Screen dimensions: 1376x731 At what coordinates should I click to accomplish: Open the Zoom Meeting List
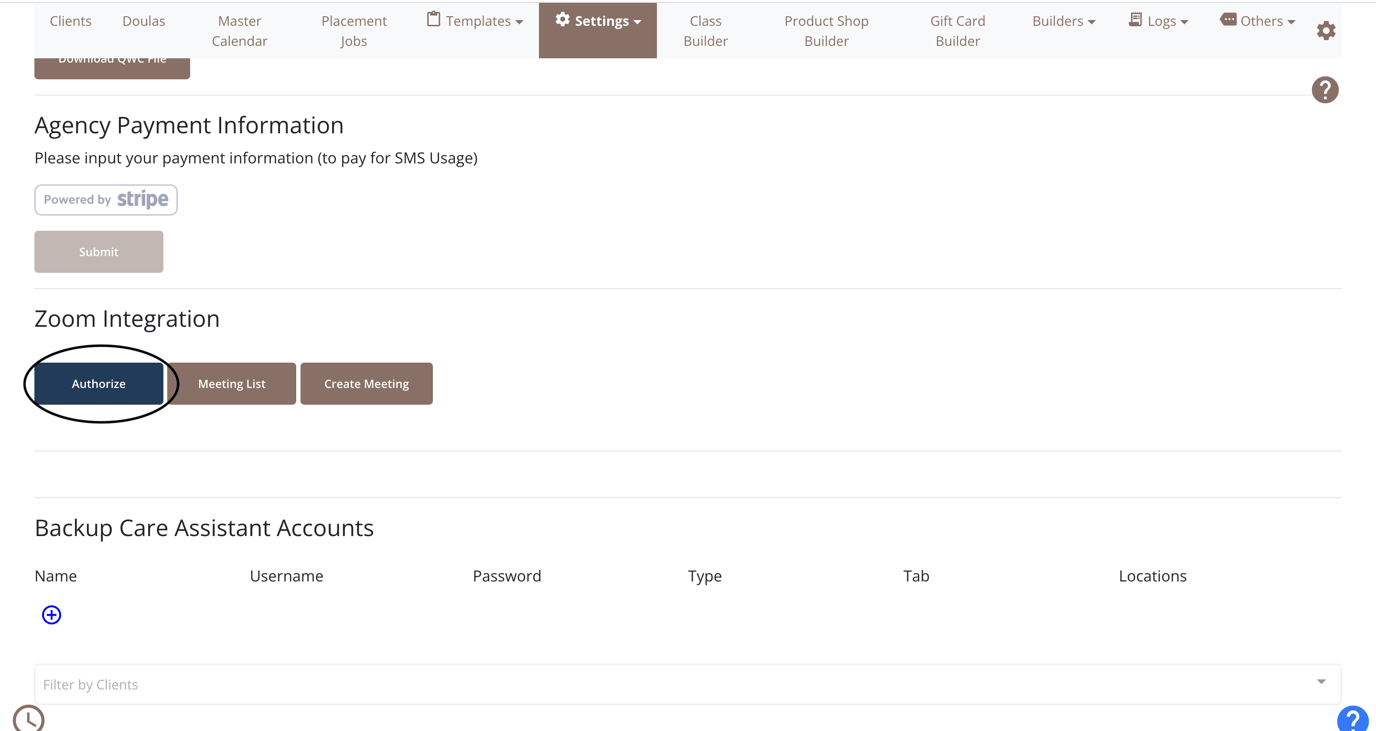pyautogui.click(x=231, y=383)
